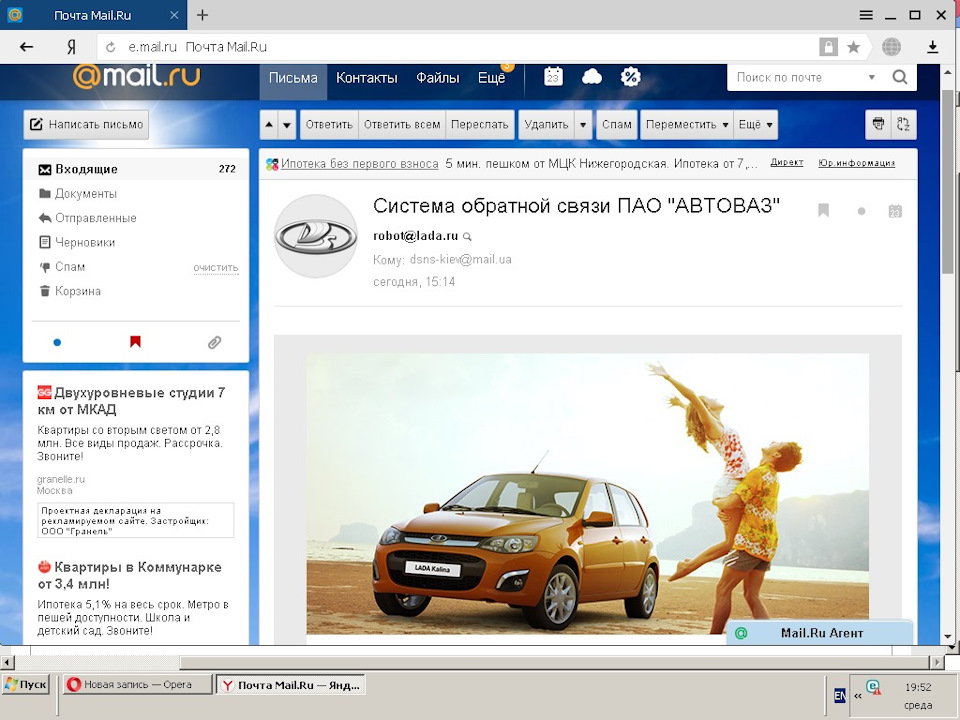Click the magnifier search icon in mail search
This screenshot has height=720, width=960.
(x=899, y=77)
